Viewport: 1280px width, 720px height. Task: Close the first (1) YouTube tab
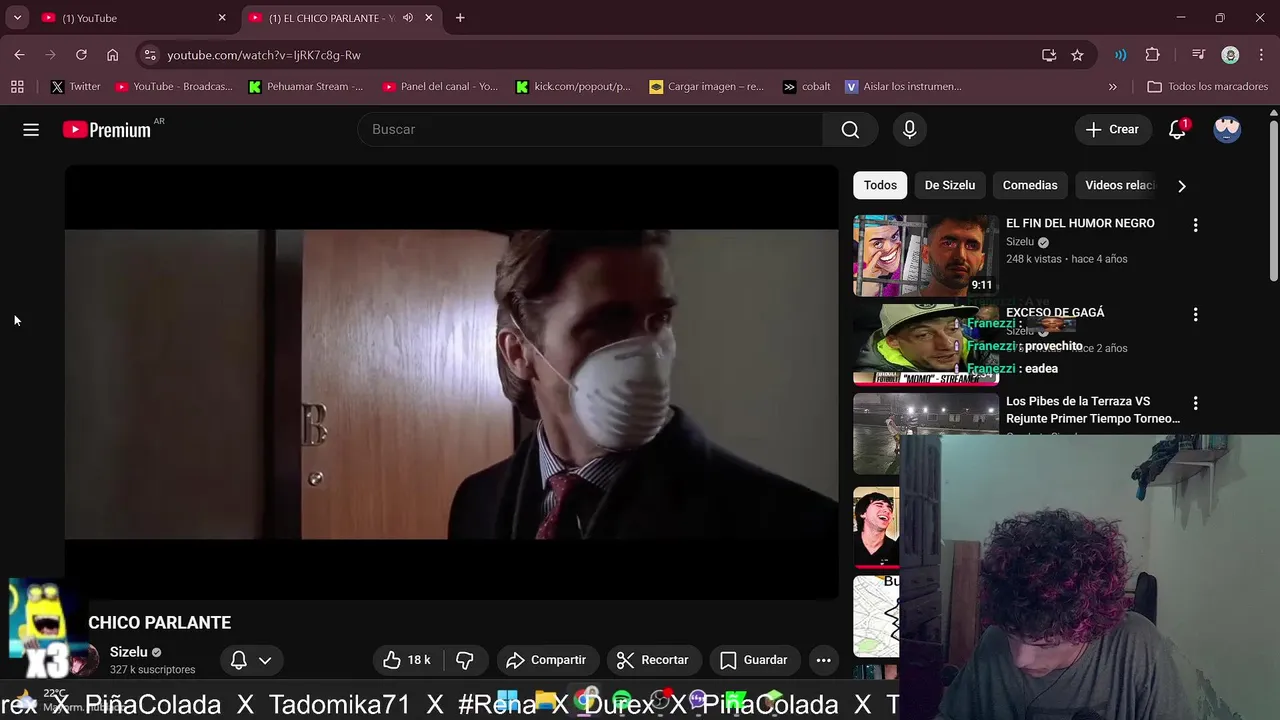coord(222,18)
